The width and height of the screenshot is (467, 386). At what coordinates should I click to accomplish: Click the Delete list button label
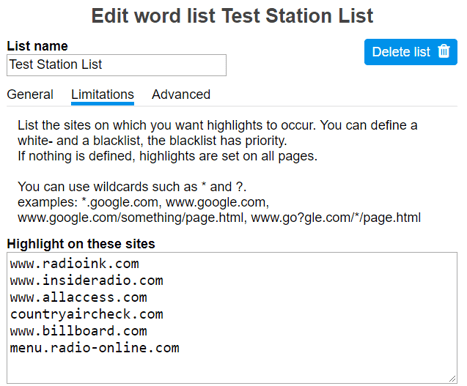coord(401,52)
